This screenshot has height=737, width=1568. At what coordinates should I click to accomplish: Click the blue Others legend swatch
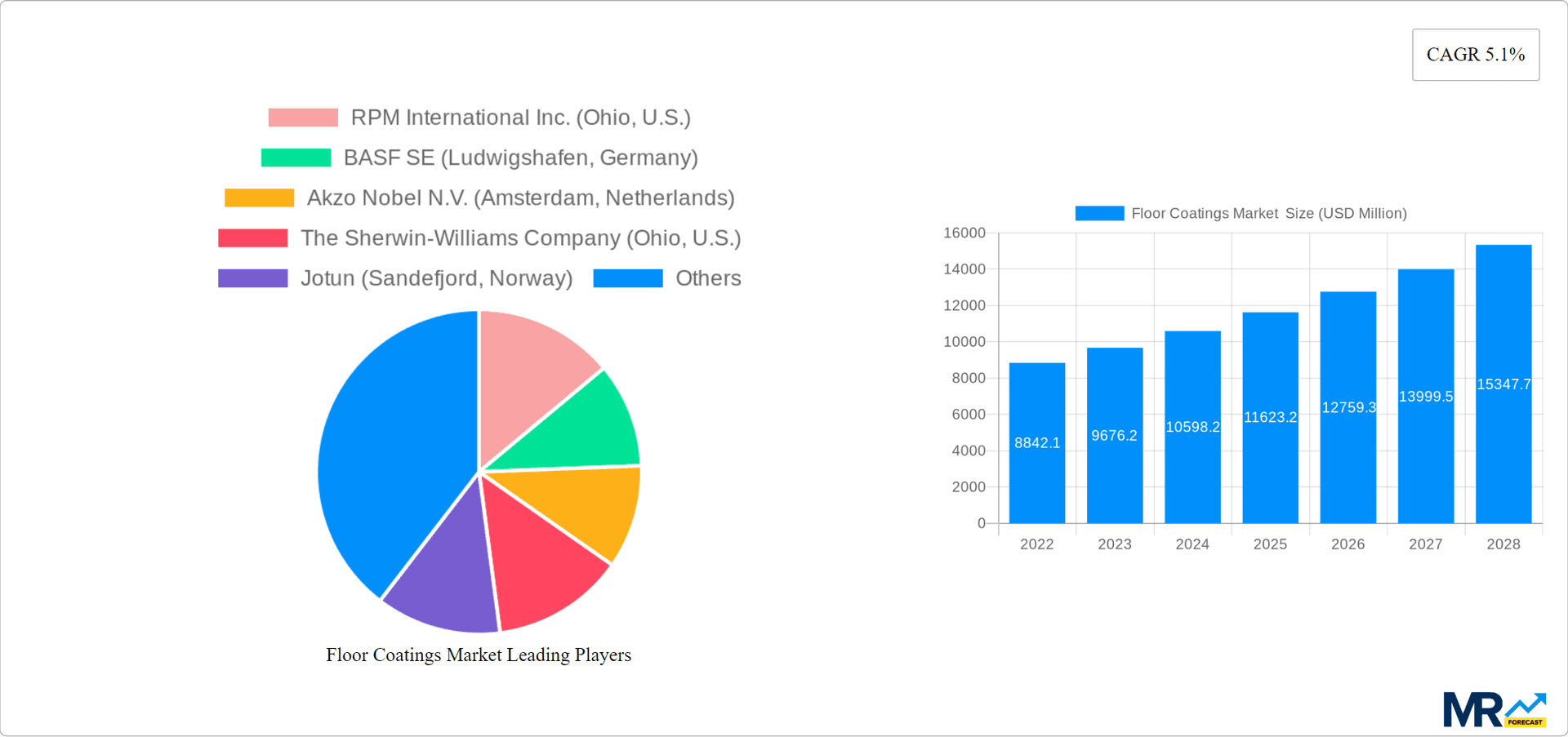[627, 278]
